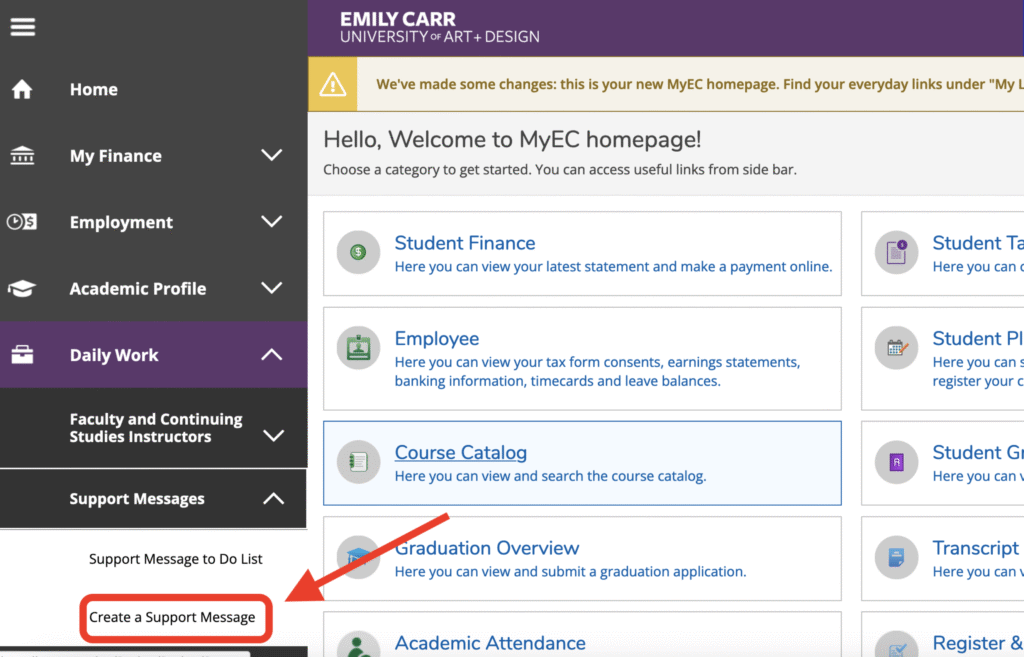
Task: Click the Academic Profile graduation cap icon
Action: [x=22, y=289]
